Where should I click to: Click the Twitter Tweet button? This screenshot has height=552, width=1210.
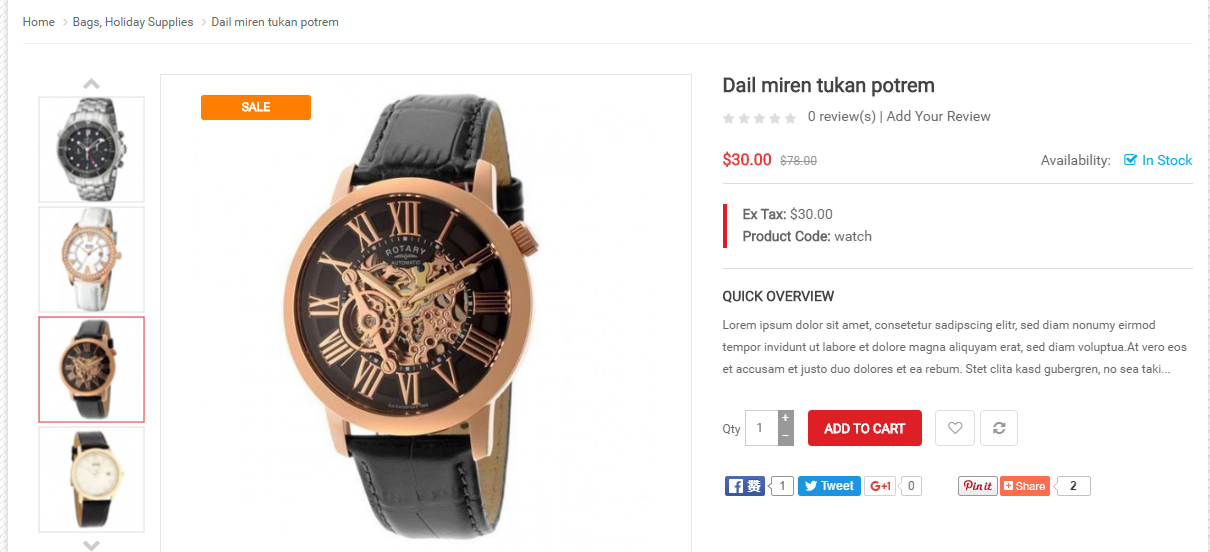829,486
